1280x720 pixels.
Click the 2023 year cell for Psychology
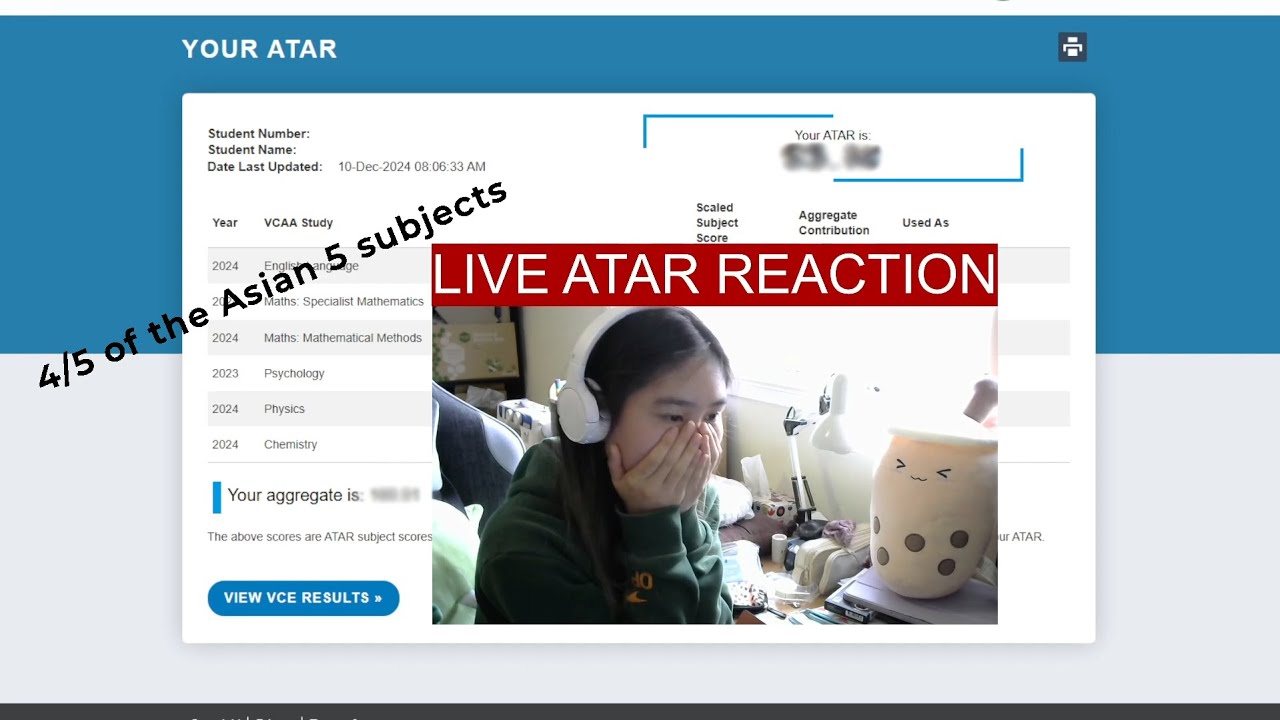[x=225, y=373]
